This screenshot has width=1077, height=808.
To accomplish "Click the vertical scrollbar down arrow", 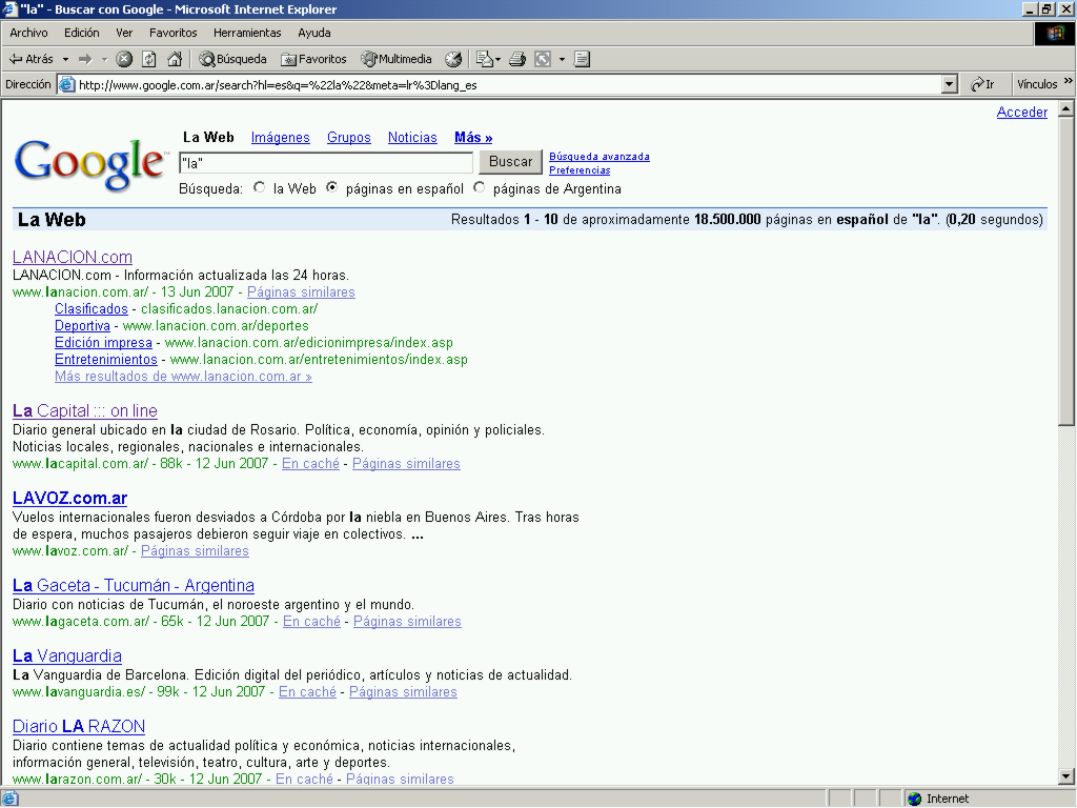I will coord(1066,777).
